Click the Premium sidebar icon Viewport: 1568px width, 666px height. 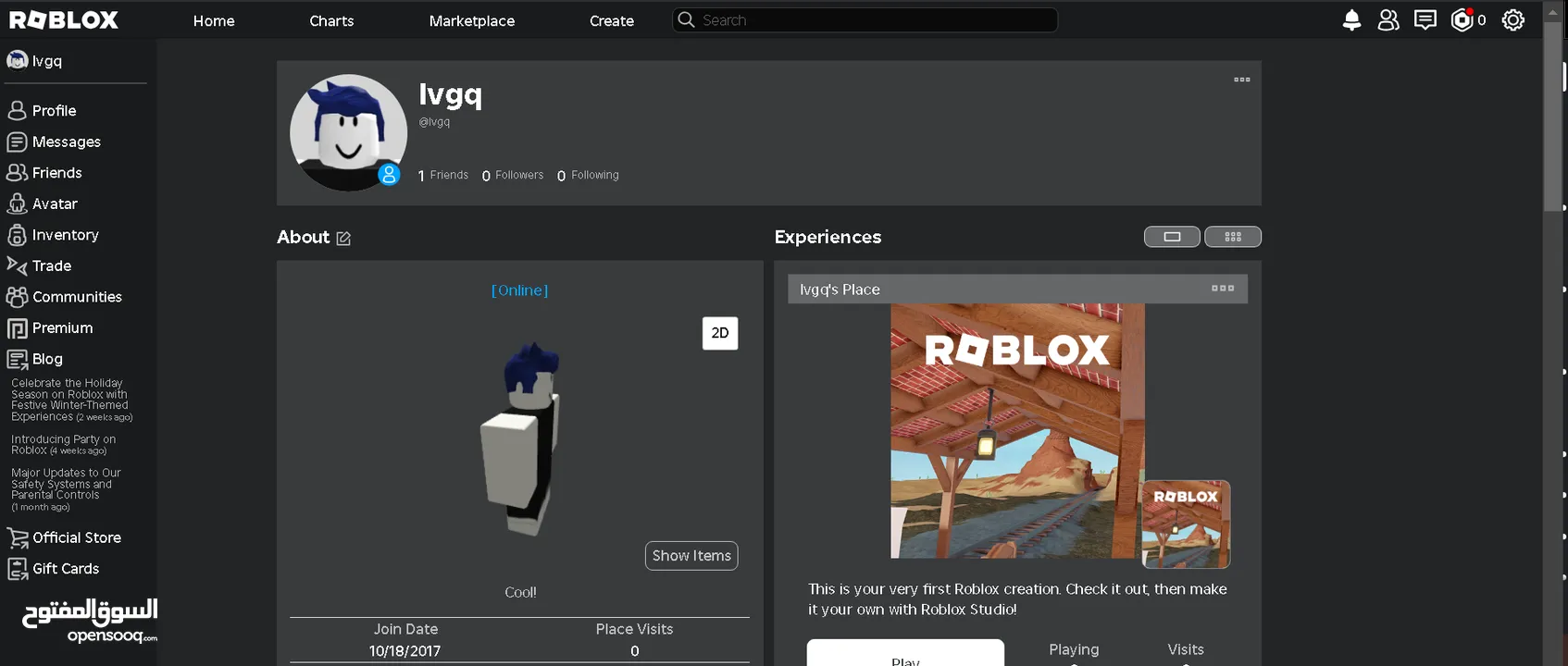[17, 328]
